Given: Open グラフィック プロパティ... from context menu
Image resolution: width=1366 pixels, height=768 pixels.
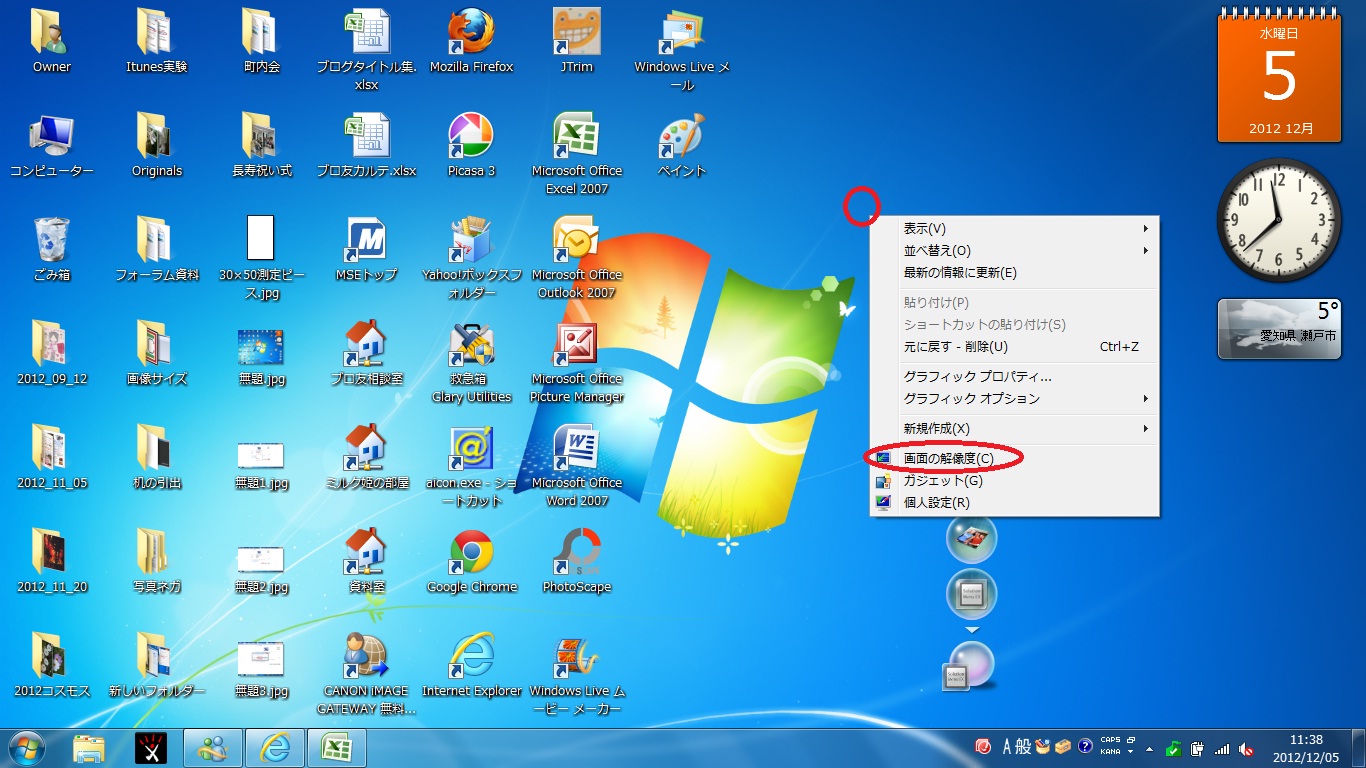Looking at the screenshot, I should pos(1014,377).
